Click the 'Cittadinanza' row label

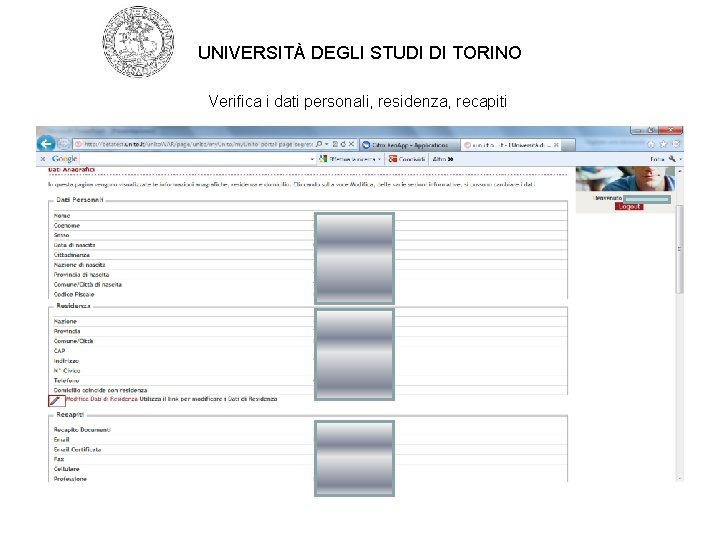point(72,255)
